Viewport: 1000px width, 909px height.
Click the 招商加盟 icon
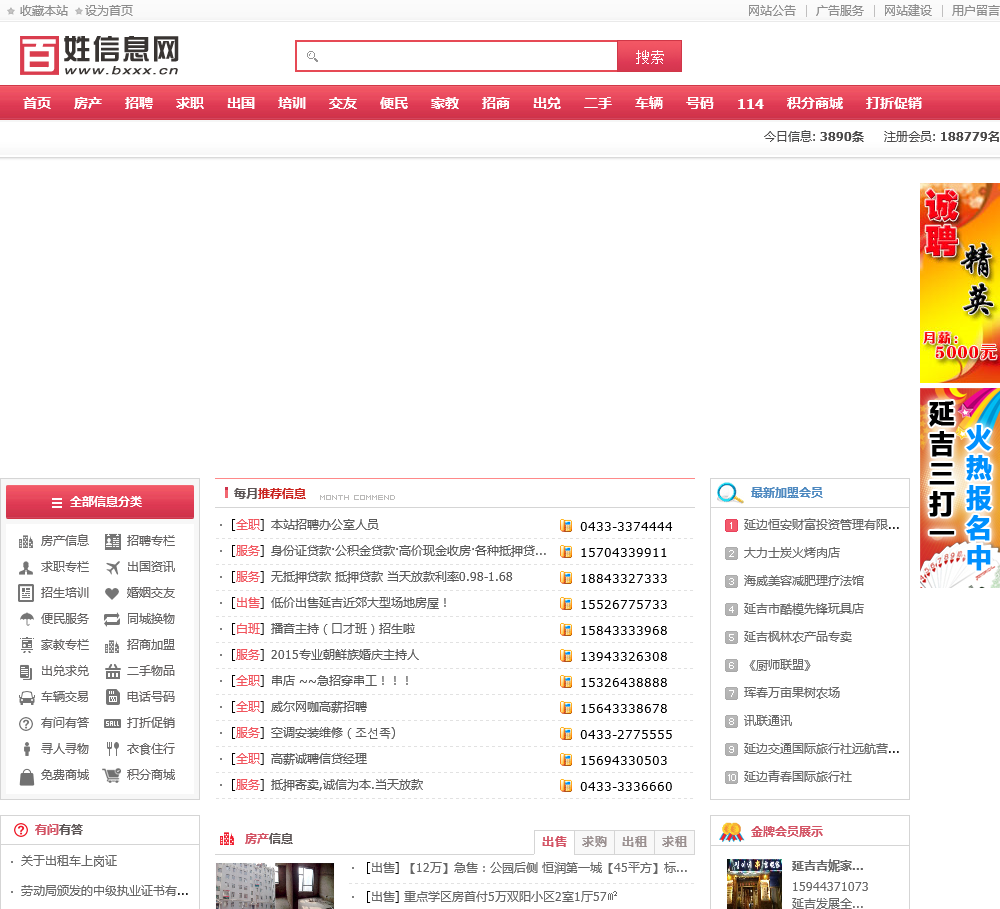click(112, 646)
